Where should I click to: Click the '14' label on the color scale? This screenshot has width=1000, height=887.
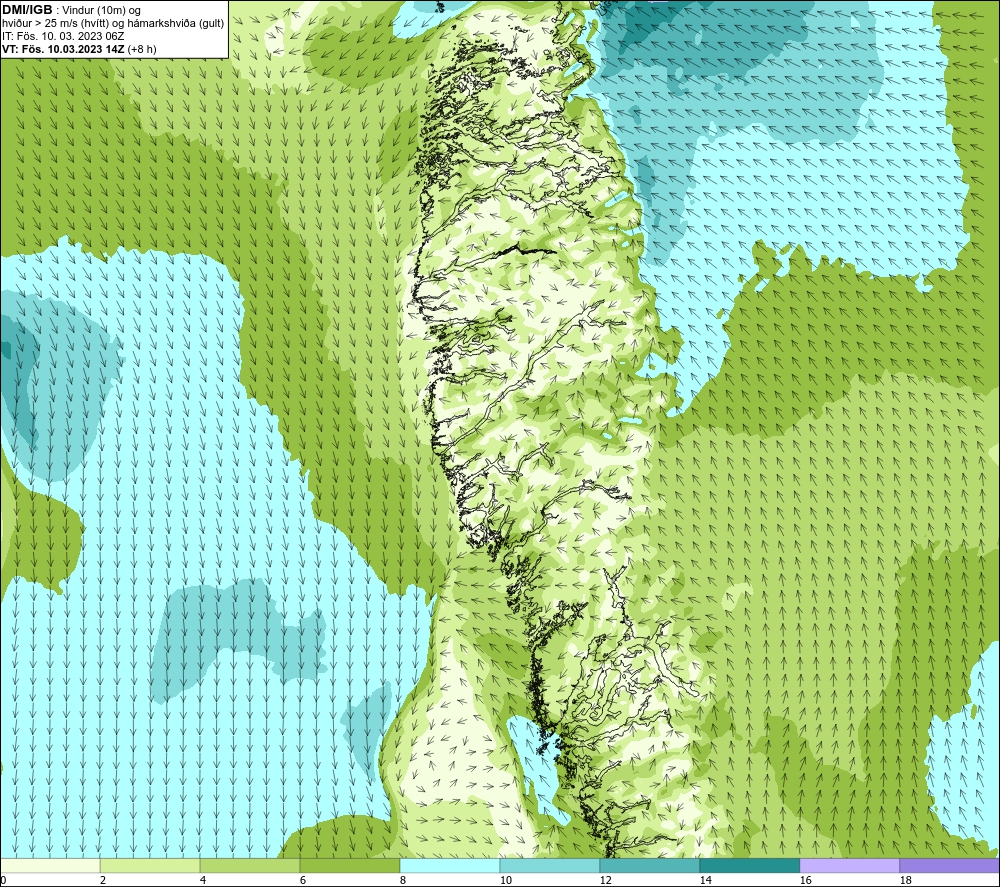pyautogui.click(x=705, y=881)
